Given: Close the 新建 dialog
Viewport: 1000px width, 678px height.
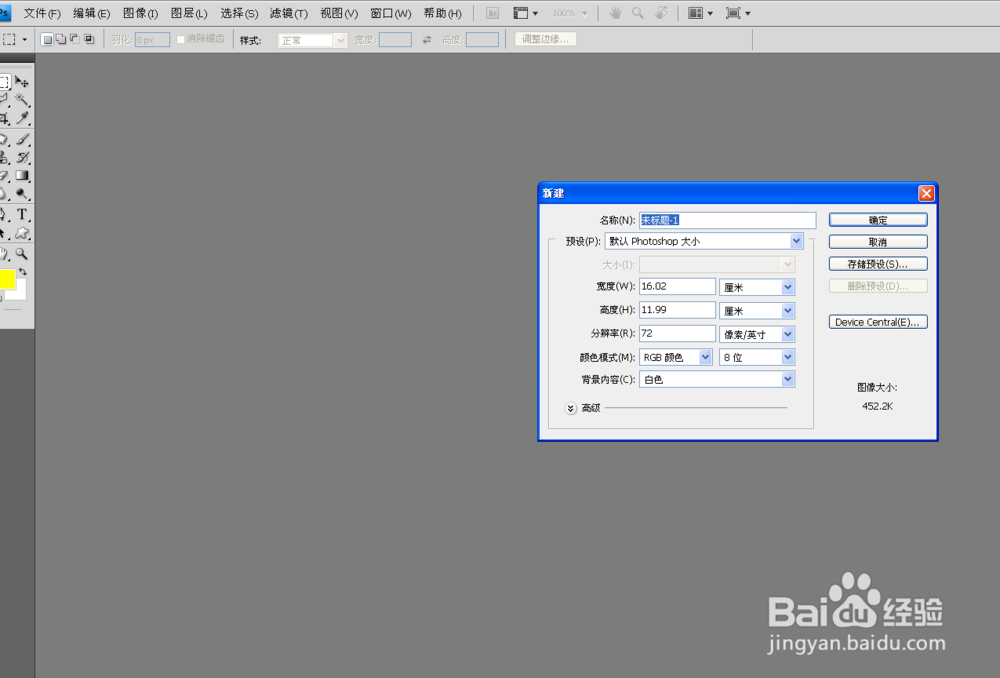Looking at the screenshot, I should (926, 193).
